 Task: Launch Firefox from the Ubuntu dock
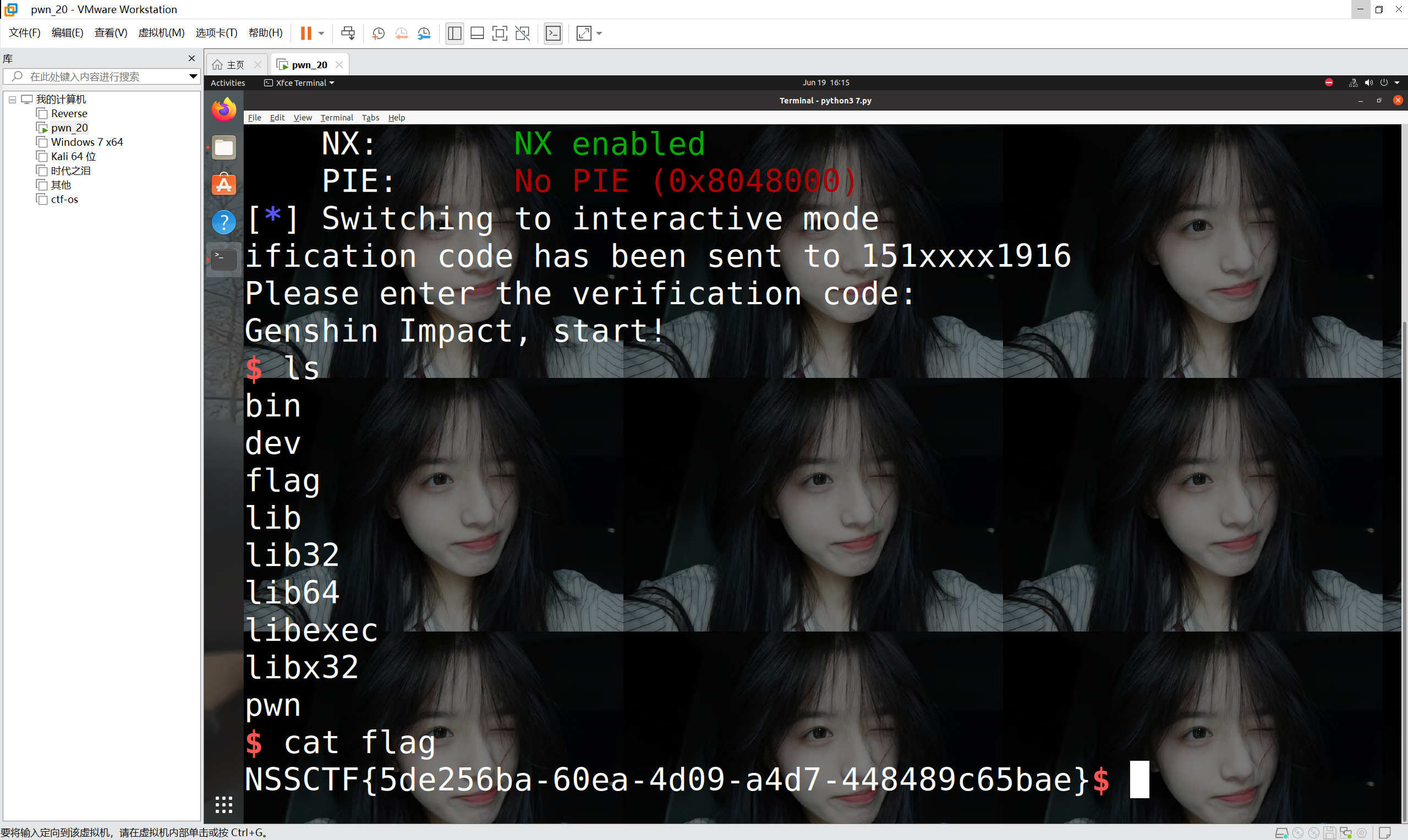point(223,110)
